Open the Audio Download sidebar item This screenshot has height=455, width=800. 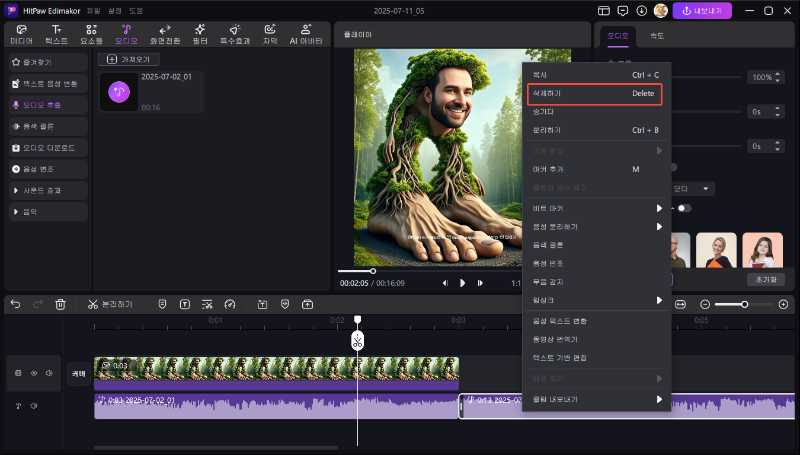pos(48,148)
